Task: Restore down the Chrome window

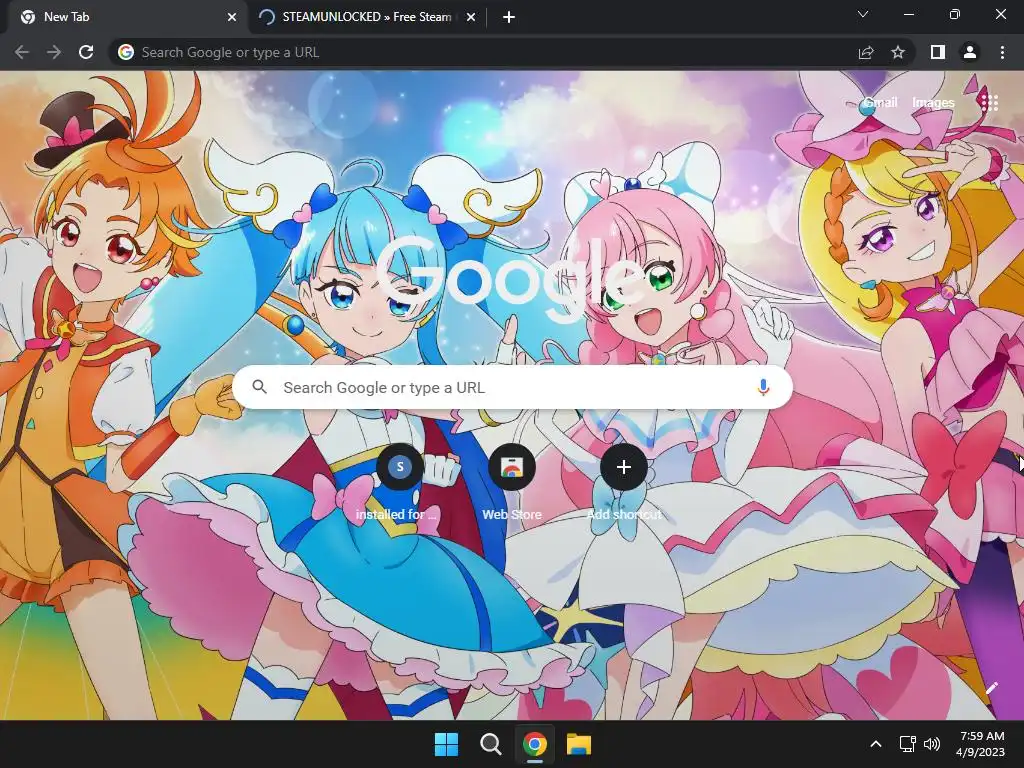Action: coord(955,14)
